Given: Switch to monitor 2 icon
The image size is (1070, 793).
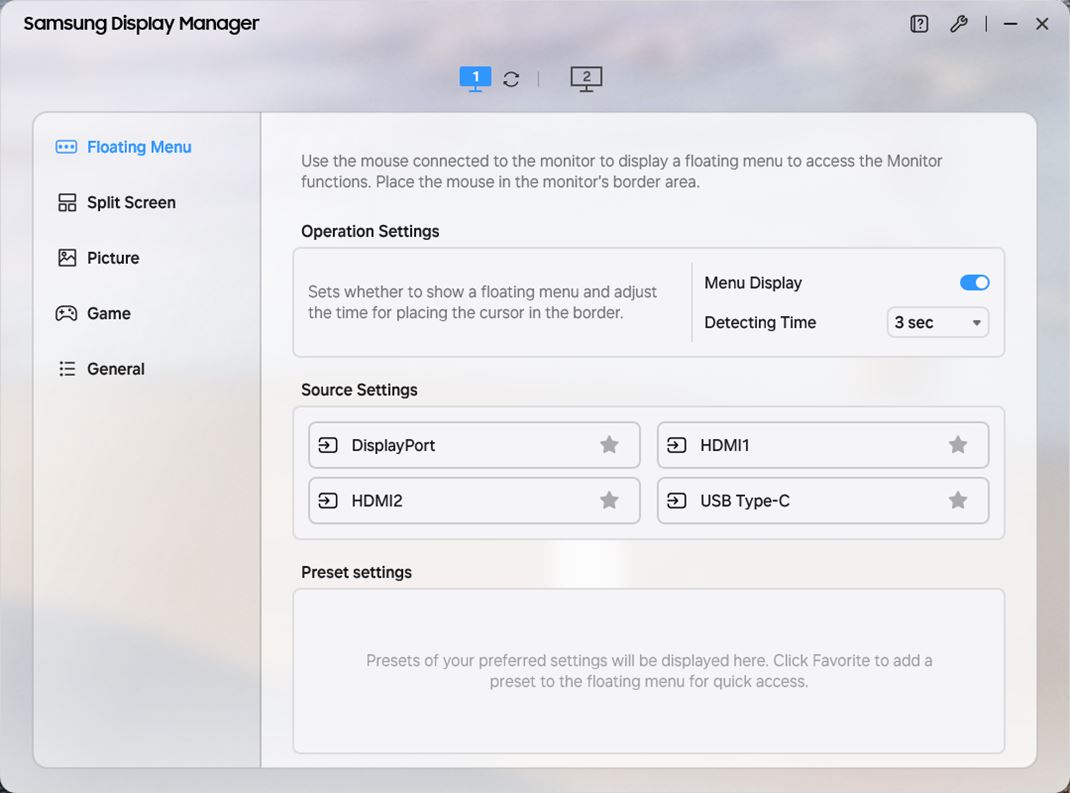Looking at the screenshot, I should 586,79.
